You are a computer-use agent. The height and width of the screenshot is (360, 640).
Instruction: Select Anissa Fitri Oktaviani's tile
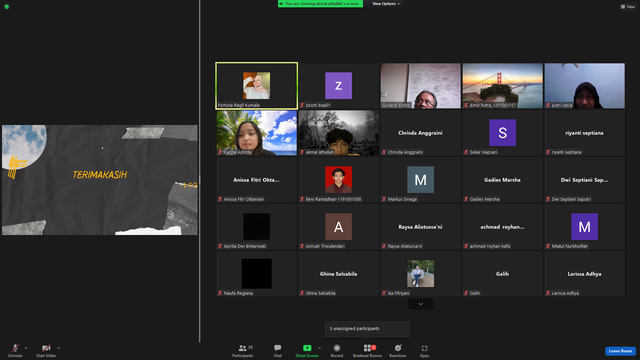tap(257, 180)
